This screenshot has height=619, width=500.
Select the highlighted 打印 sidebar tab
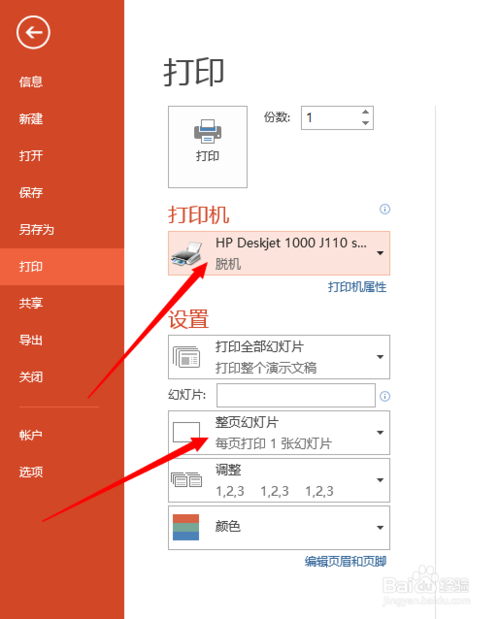coord(62,266)
